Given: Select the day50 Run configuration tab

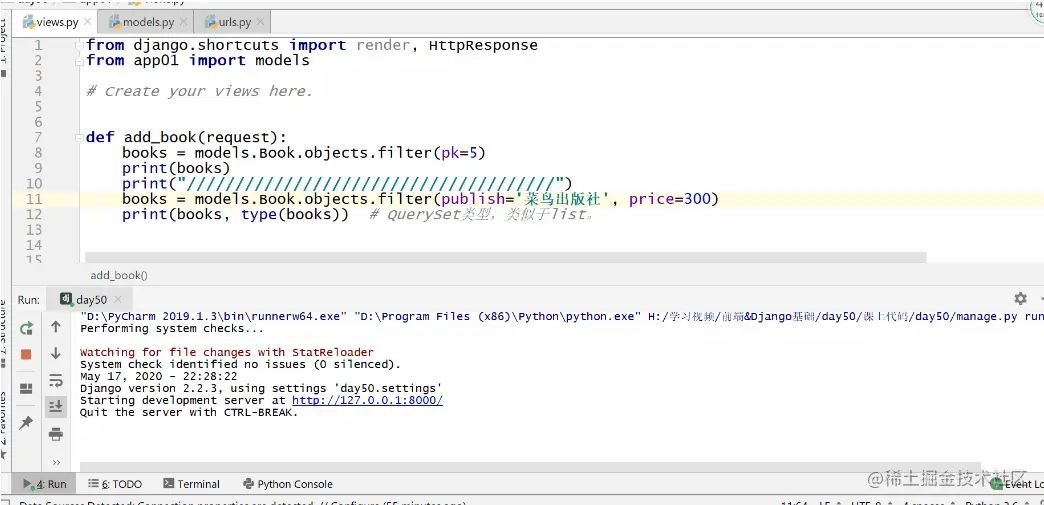Looking at the screenshot, I should (91, 300).
